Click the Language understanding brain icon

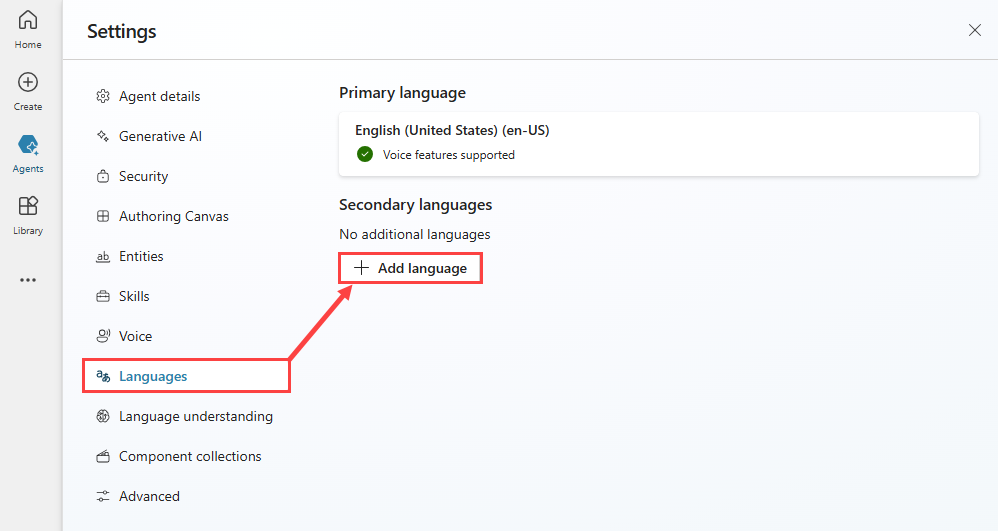[x=102, y=416]
